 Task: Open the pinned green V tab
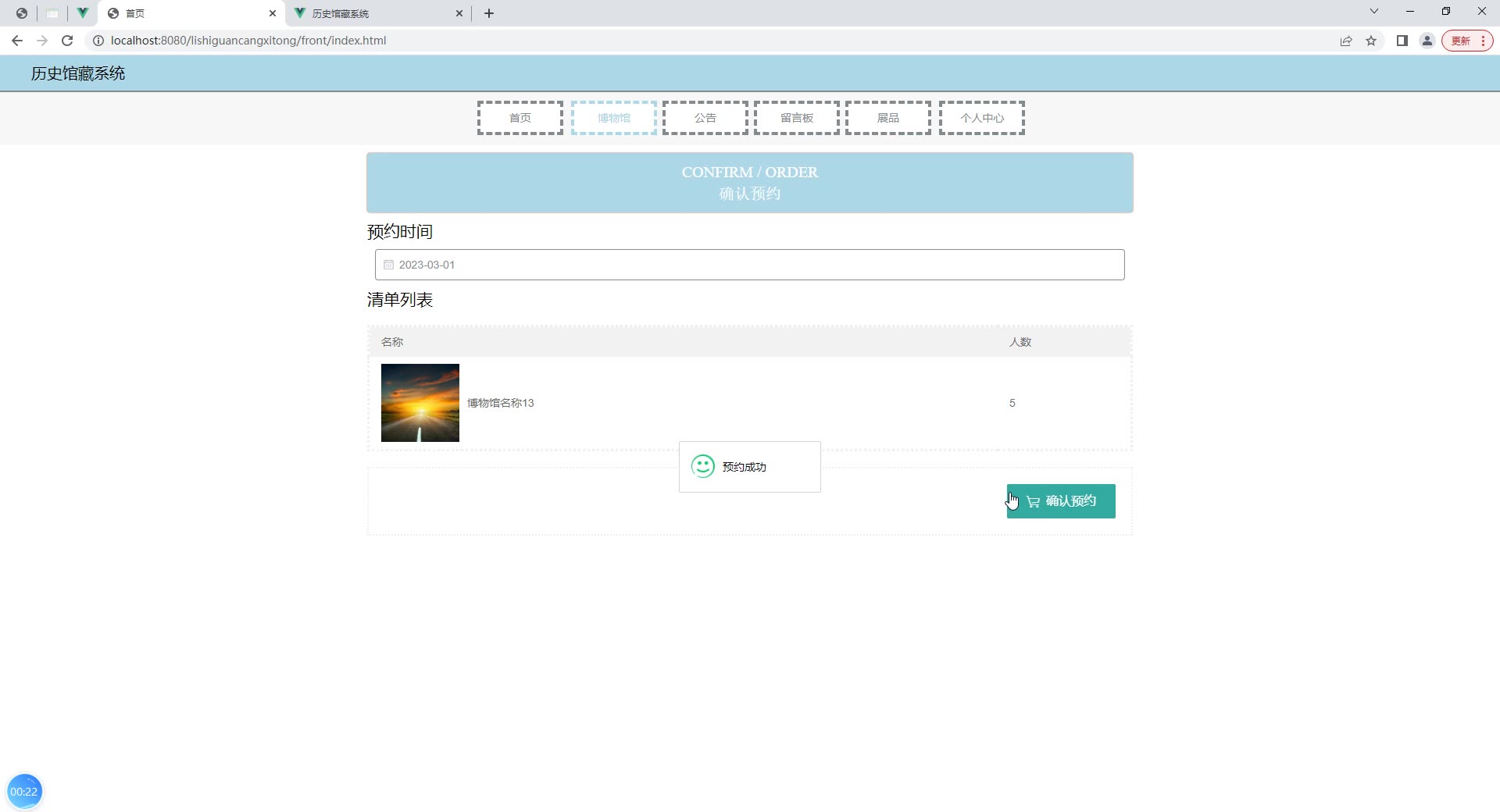(82, 13)
